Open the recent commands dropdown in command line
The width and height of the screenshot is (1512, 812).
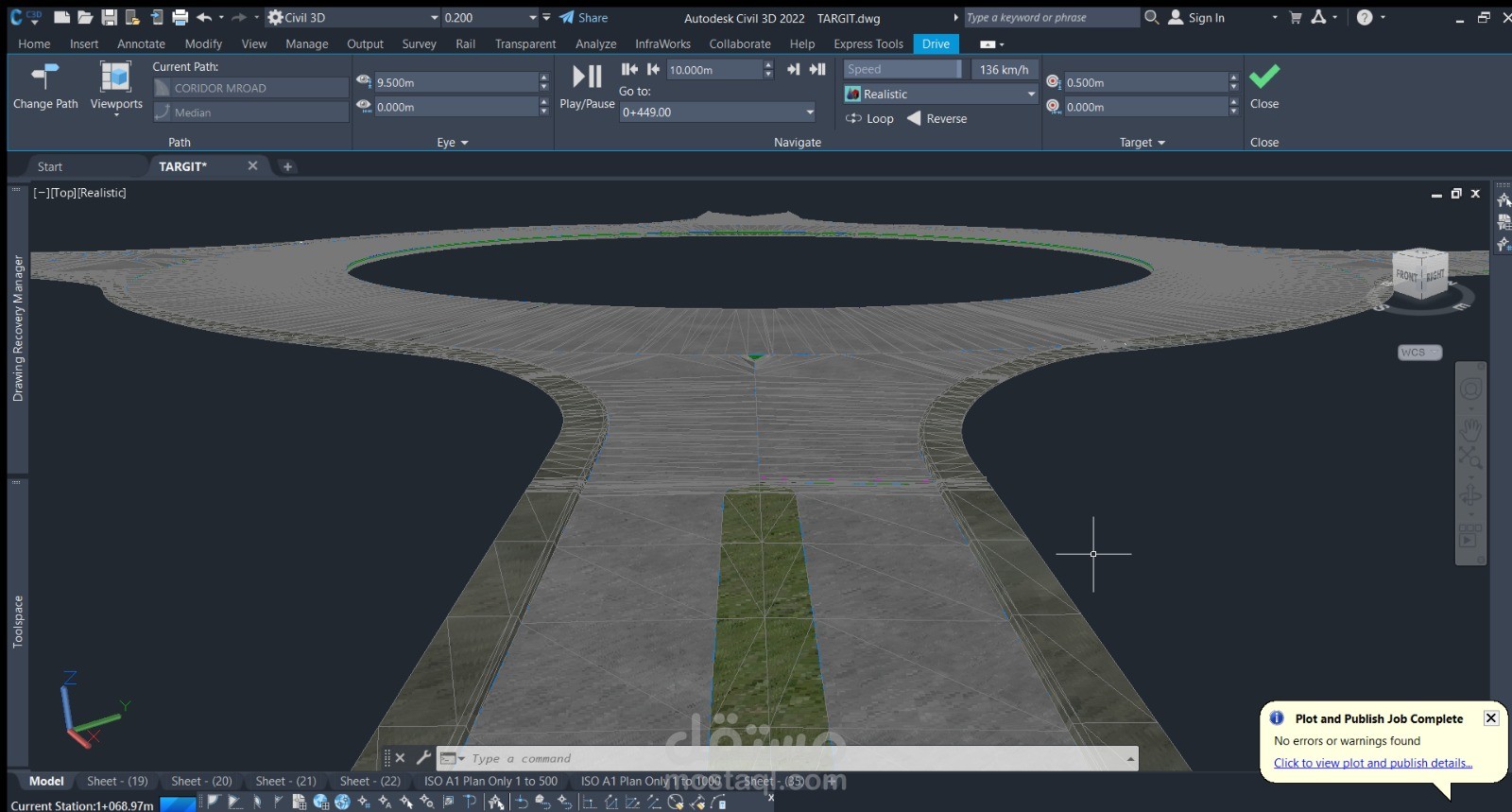(454, 757)
